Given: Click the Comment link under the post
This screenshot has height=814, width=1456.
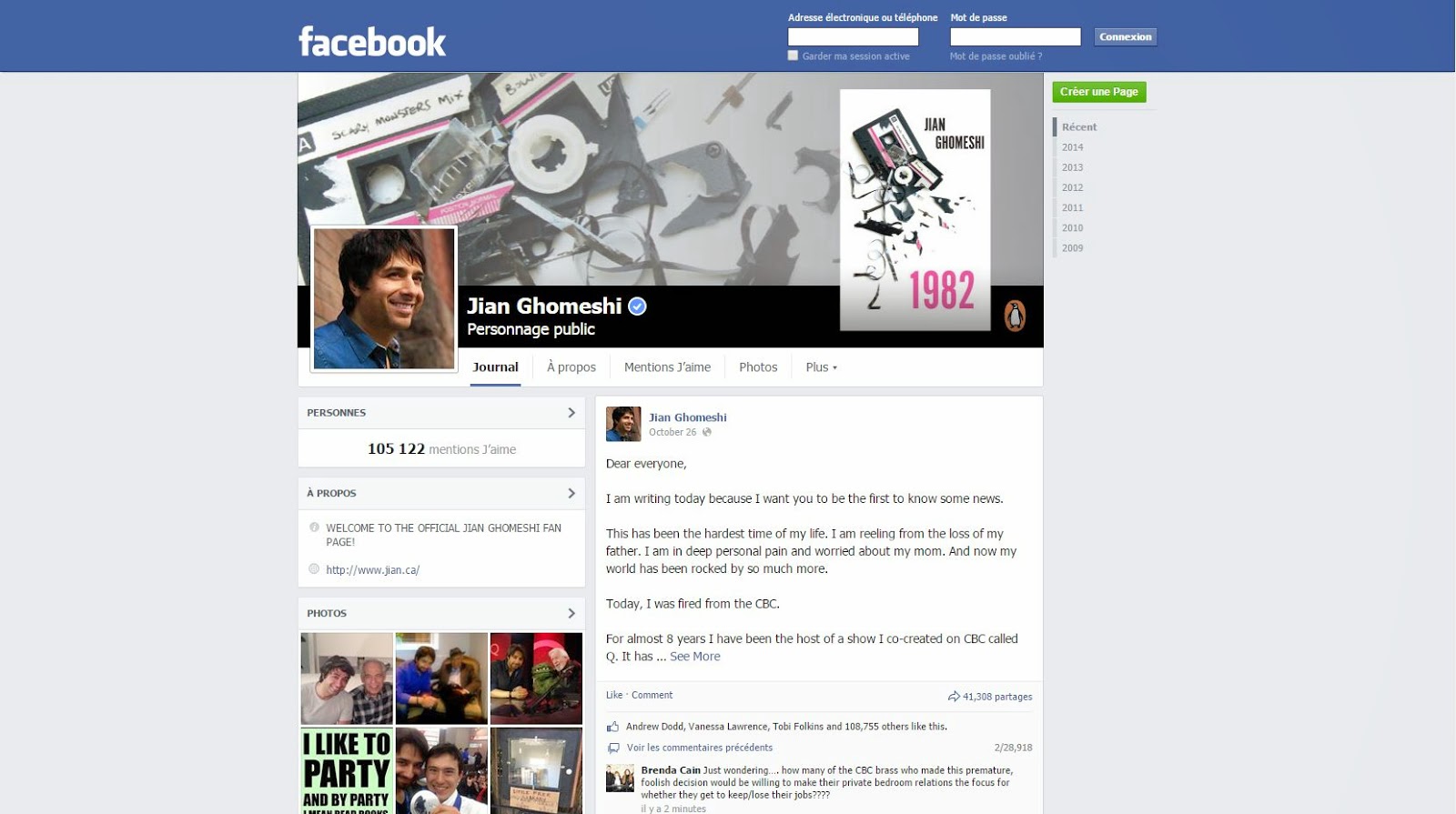Looking at the screenshot, I should point(652,695).
